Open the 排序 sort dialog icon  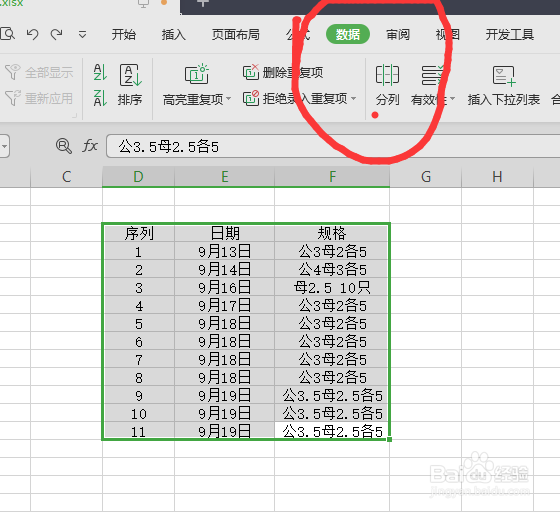click(x=130, y=75)
